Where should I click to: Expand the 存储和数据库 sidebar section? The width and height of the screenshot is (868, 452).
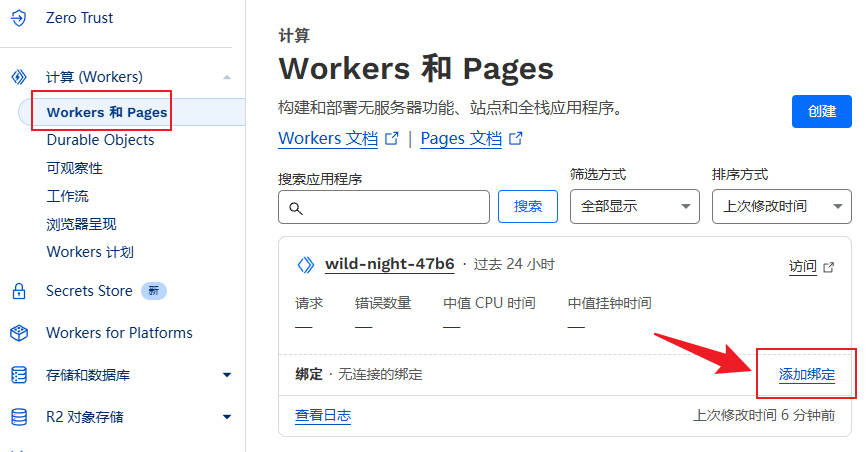pyautogui.click(x=227, y=375)
